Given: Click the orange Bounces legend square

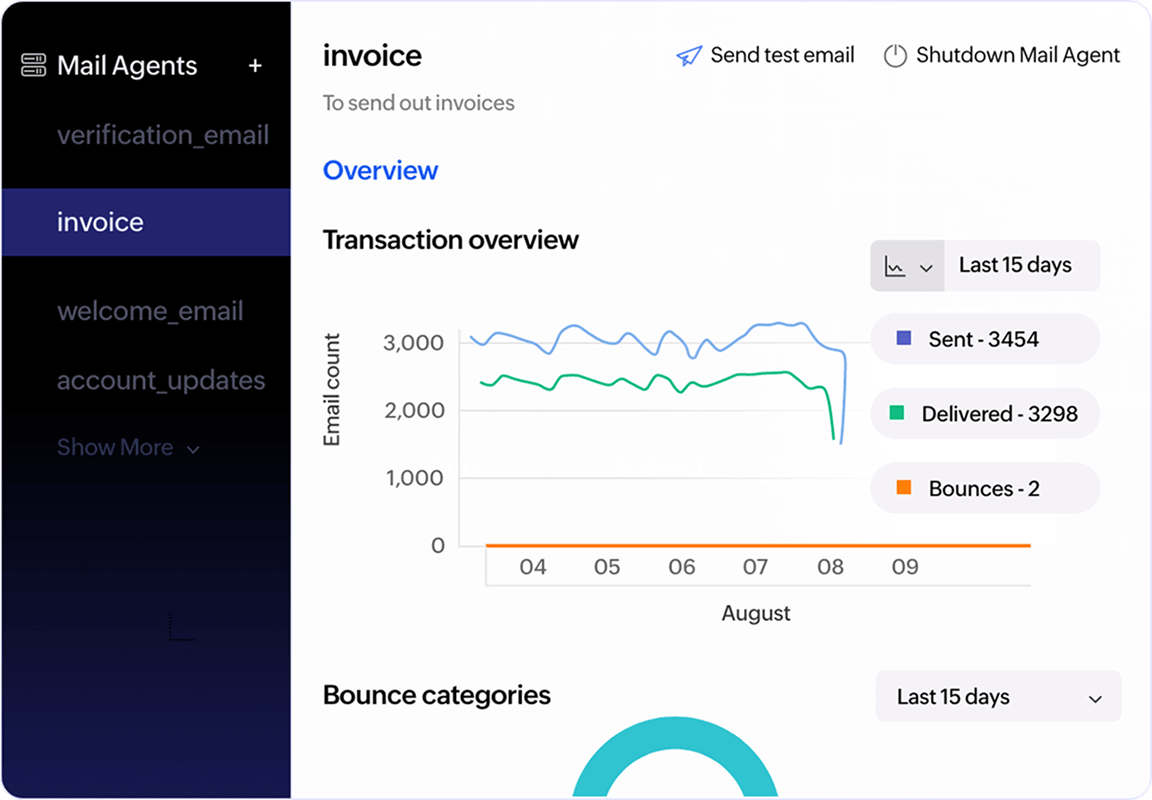Looking at the screenshot, I should pos(904,488).
